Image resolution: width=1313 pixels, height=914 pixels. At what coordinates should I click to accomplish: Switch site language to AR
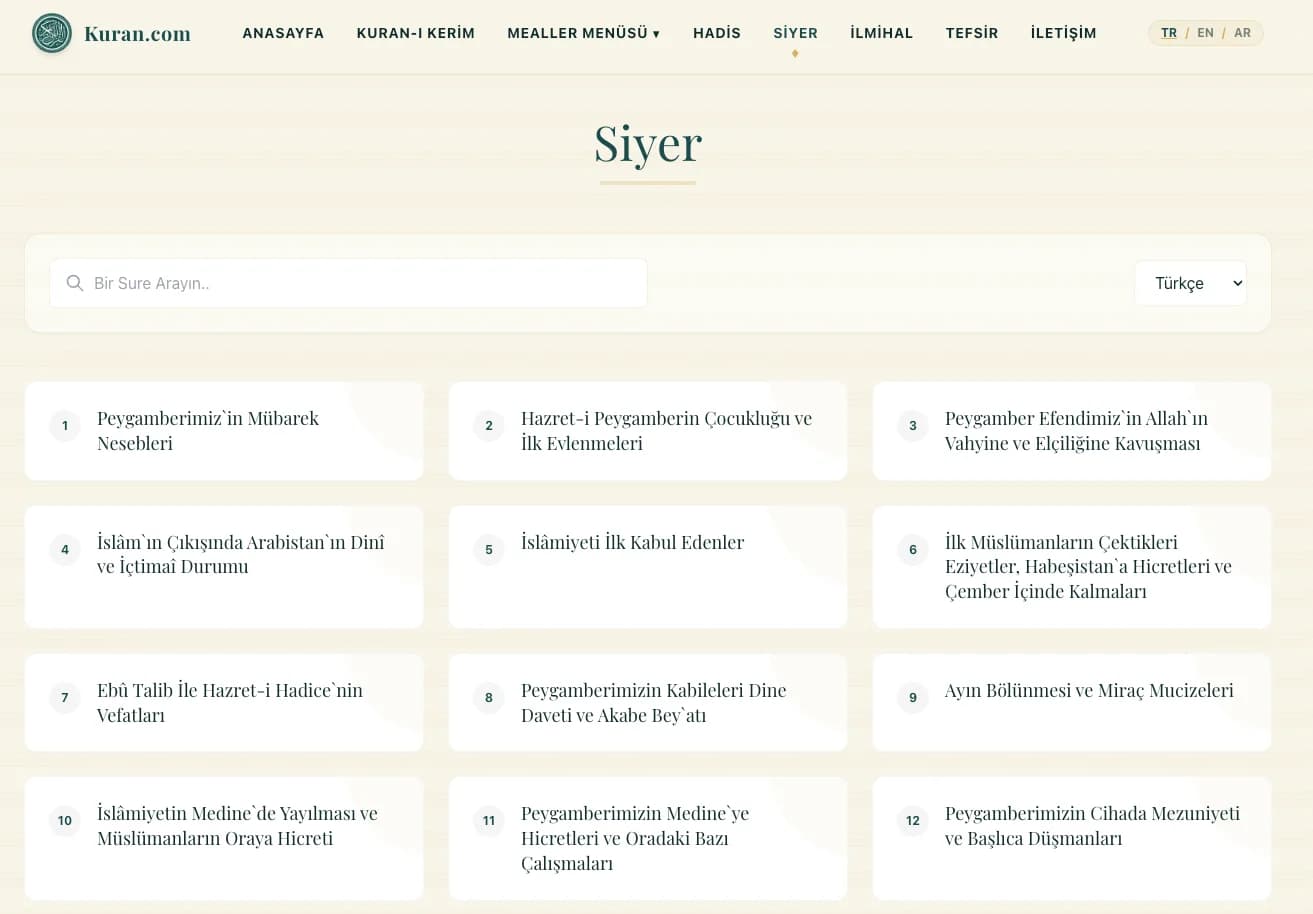1242,33
